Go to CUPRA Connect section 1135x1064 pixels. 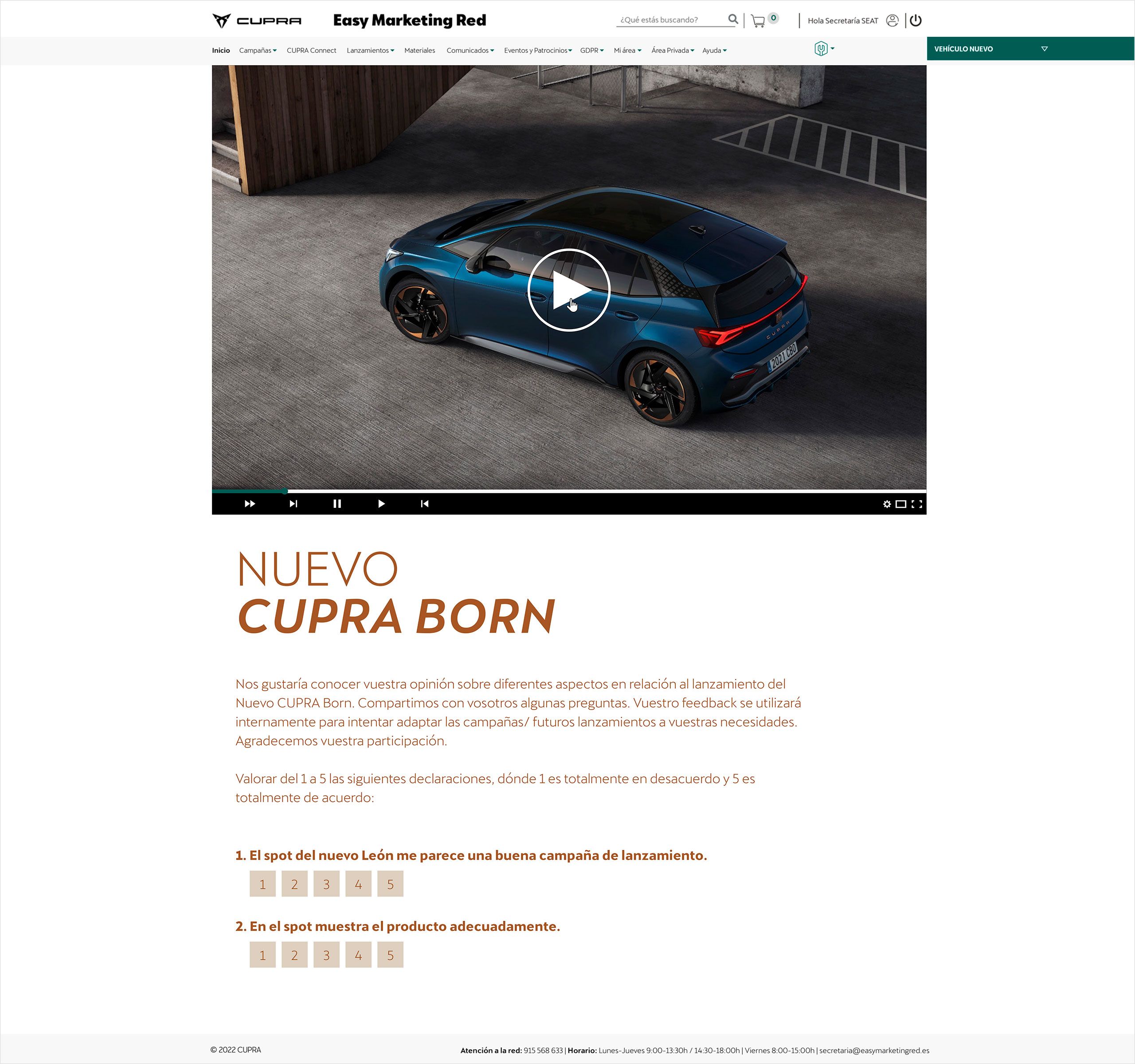pos(311,50)
